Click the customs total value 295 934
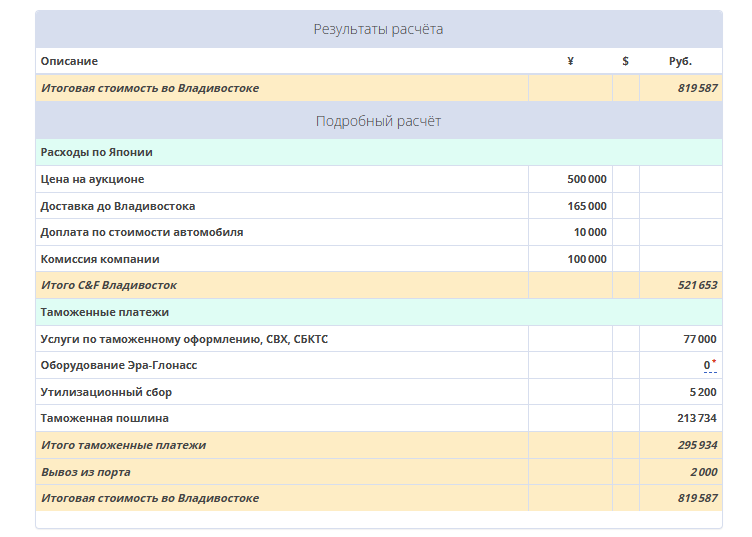This screenshot has height=537, width=752. point(697,445)
